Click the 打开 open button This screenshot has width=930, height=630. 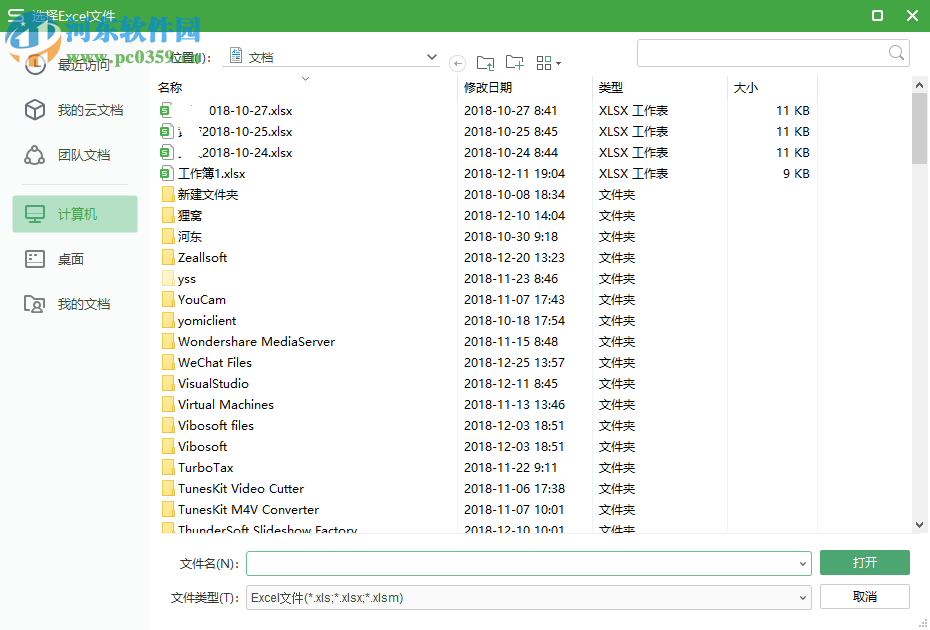tap(864, 563)
